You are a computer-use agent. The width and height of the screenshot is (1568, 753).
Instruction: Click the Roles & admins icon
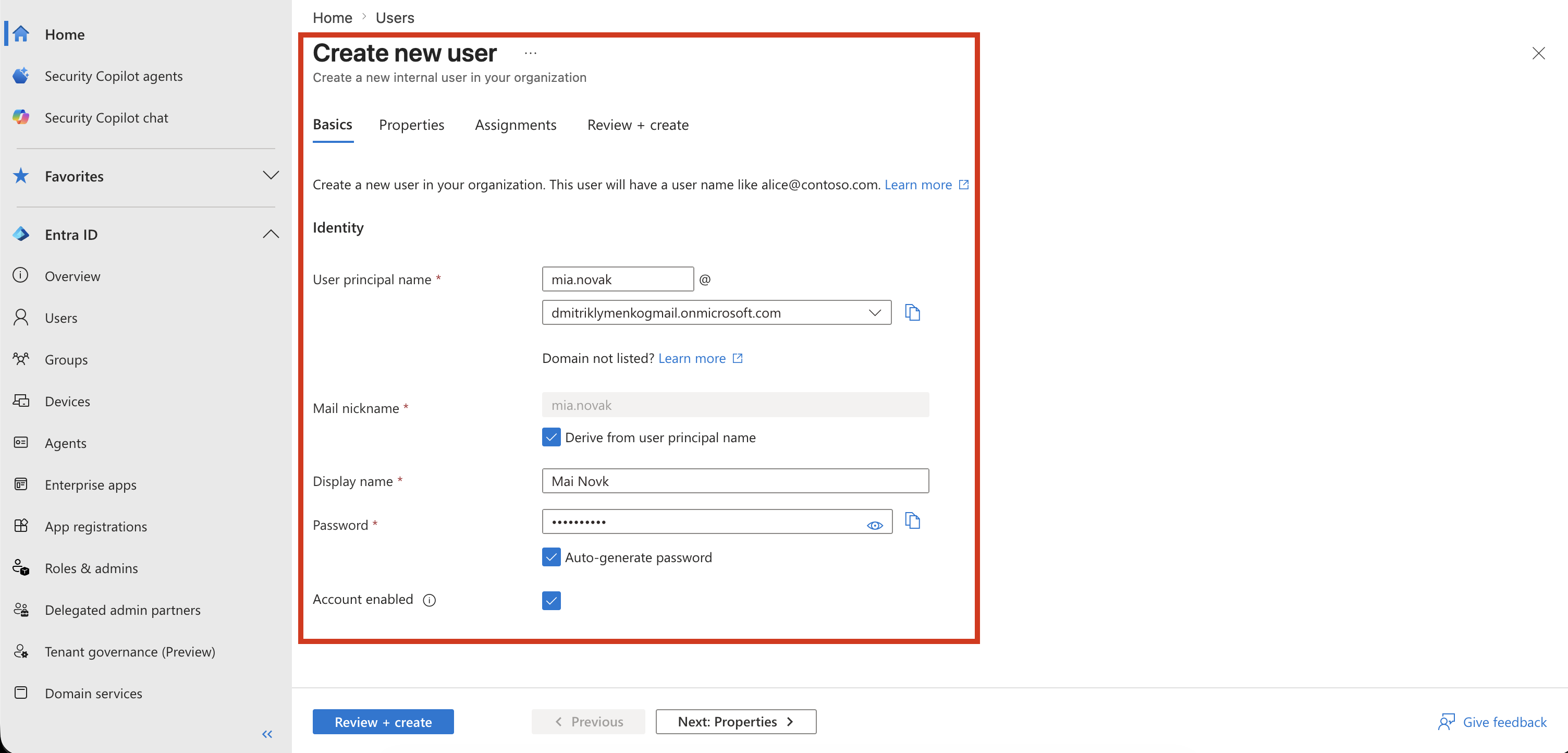21,567
